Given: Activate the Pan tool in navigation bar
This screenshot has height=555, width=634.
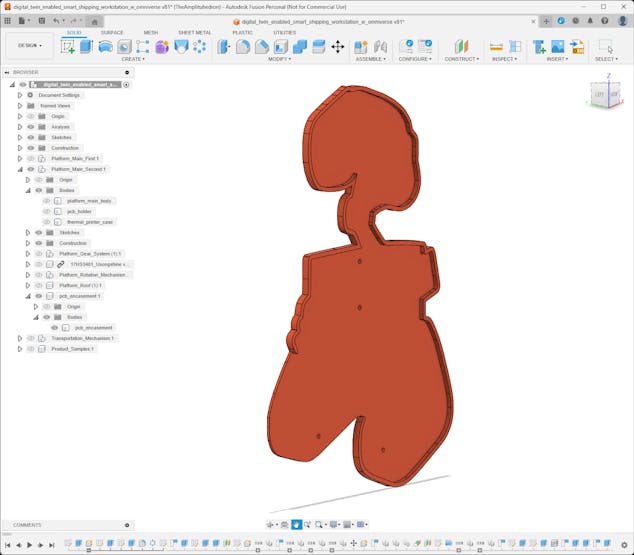Looking at the screenshot, I should click(x=297, y=524).
